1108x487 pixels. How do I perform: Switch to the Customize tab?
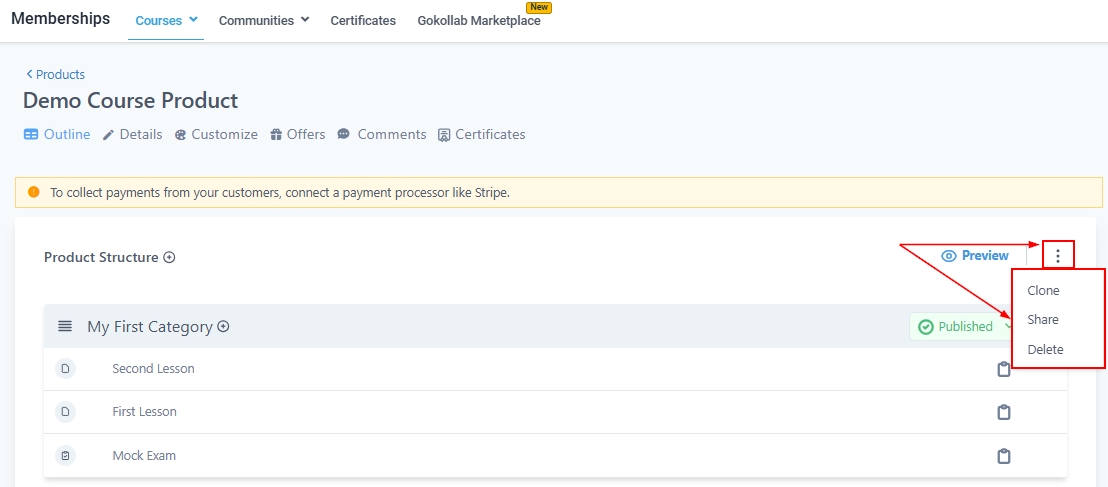216,134
